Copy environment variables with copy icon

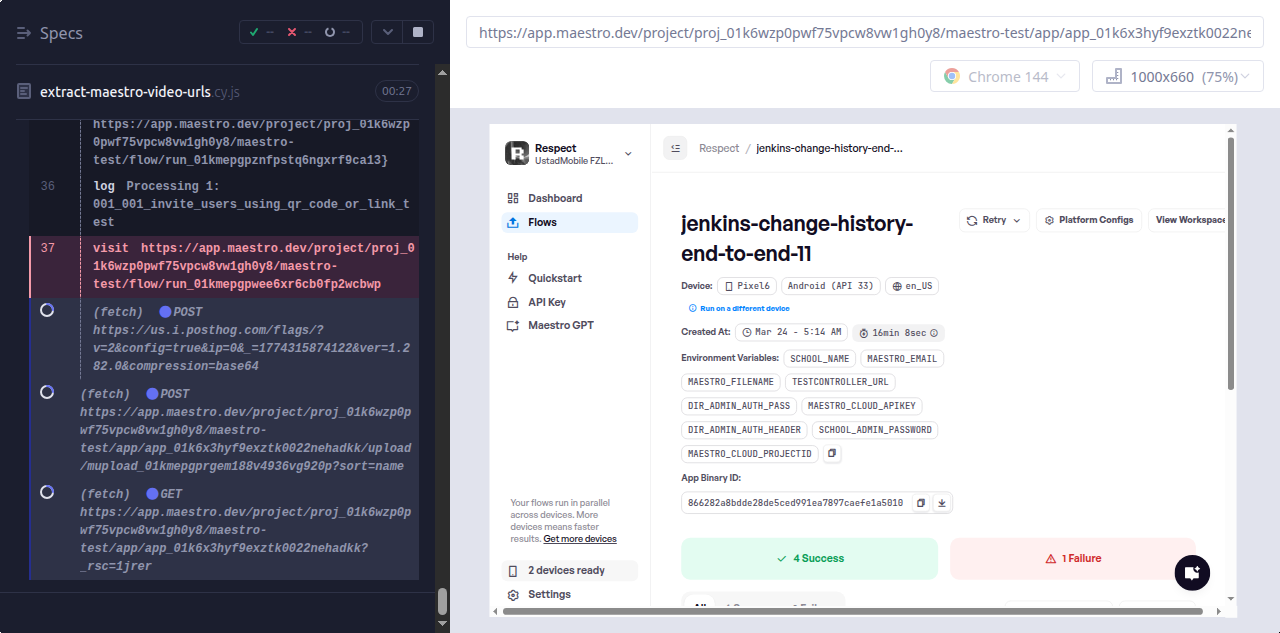click(x=832, y=454)
